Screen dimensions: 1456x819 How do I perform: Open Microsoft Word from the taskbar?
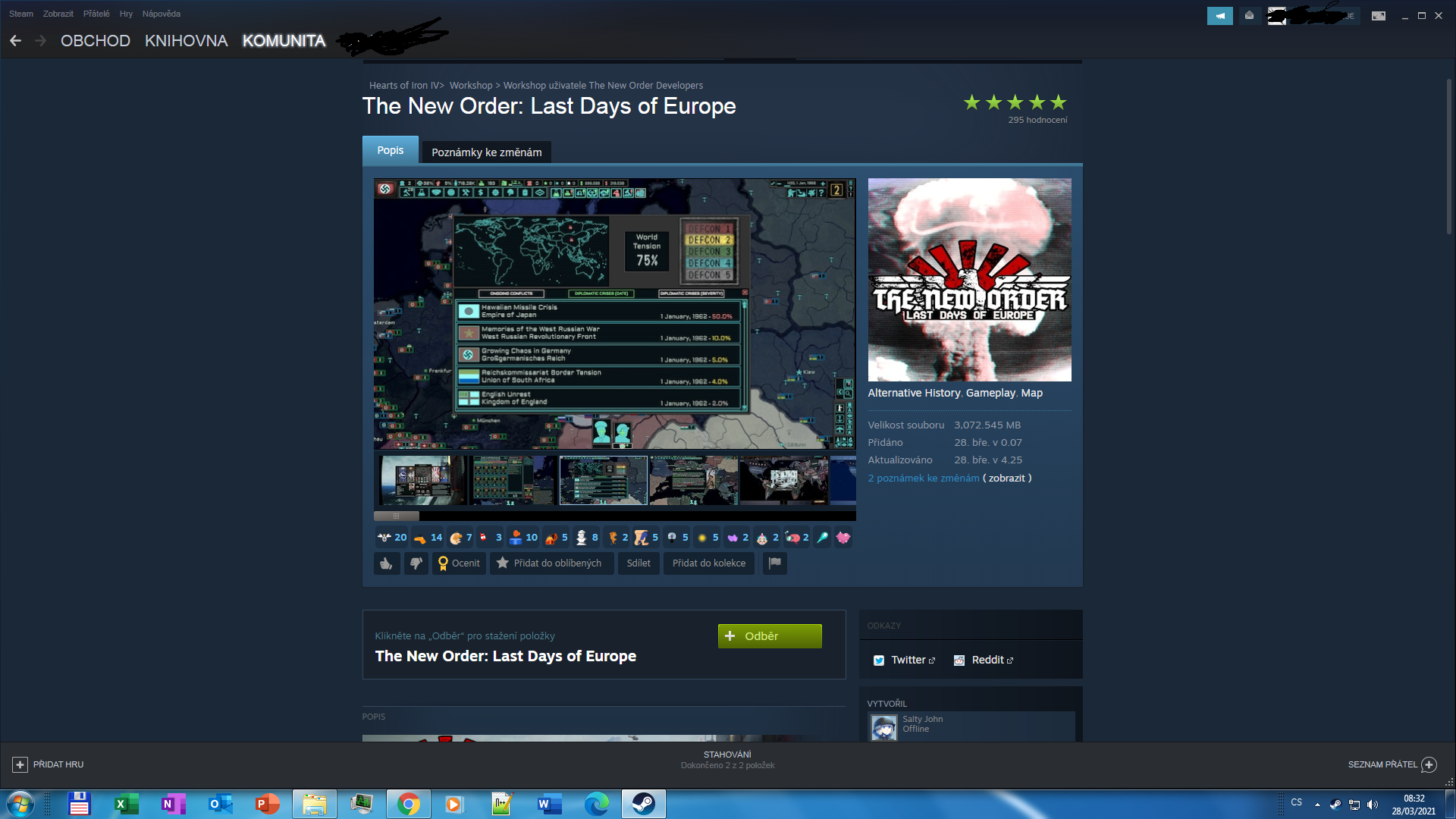(548, 804)
